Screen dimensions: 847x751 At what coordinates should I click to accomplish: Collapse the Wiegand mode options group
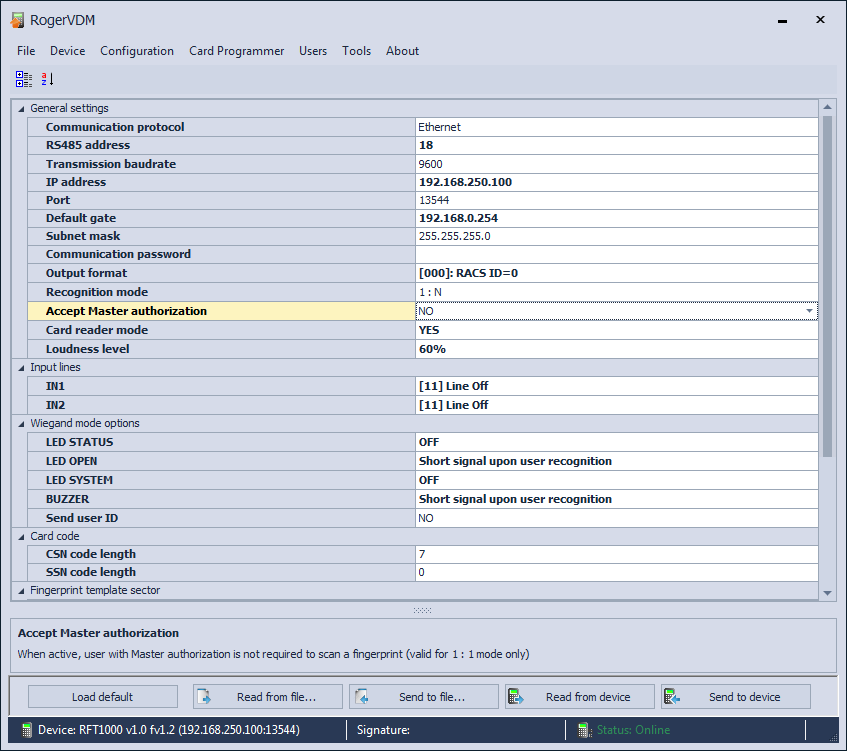pyautogui.click(x=21, y=424)
